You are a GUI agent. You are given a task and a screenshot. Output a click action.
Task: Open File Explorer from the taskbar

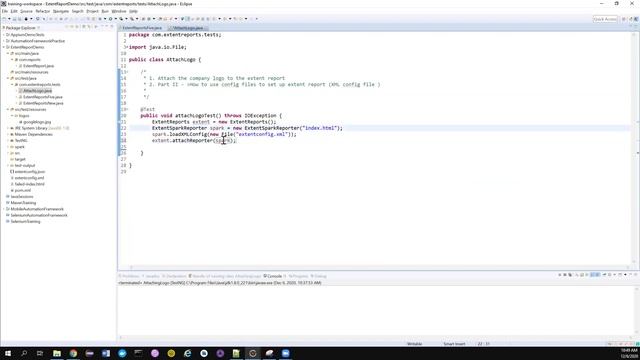pos(57,353)
